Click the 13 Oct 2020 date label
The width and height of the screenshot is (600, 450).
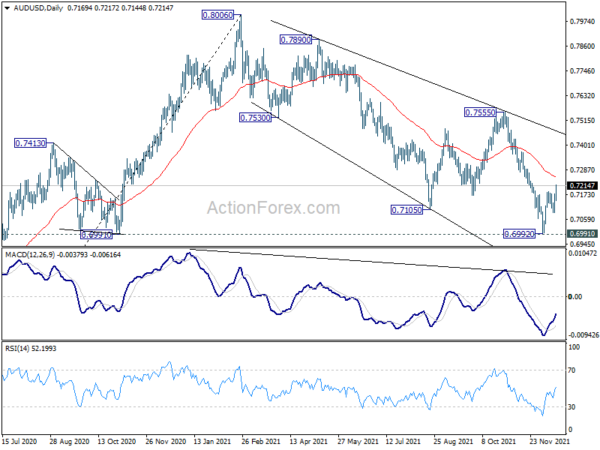pos(117,441)
